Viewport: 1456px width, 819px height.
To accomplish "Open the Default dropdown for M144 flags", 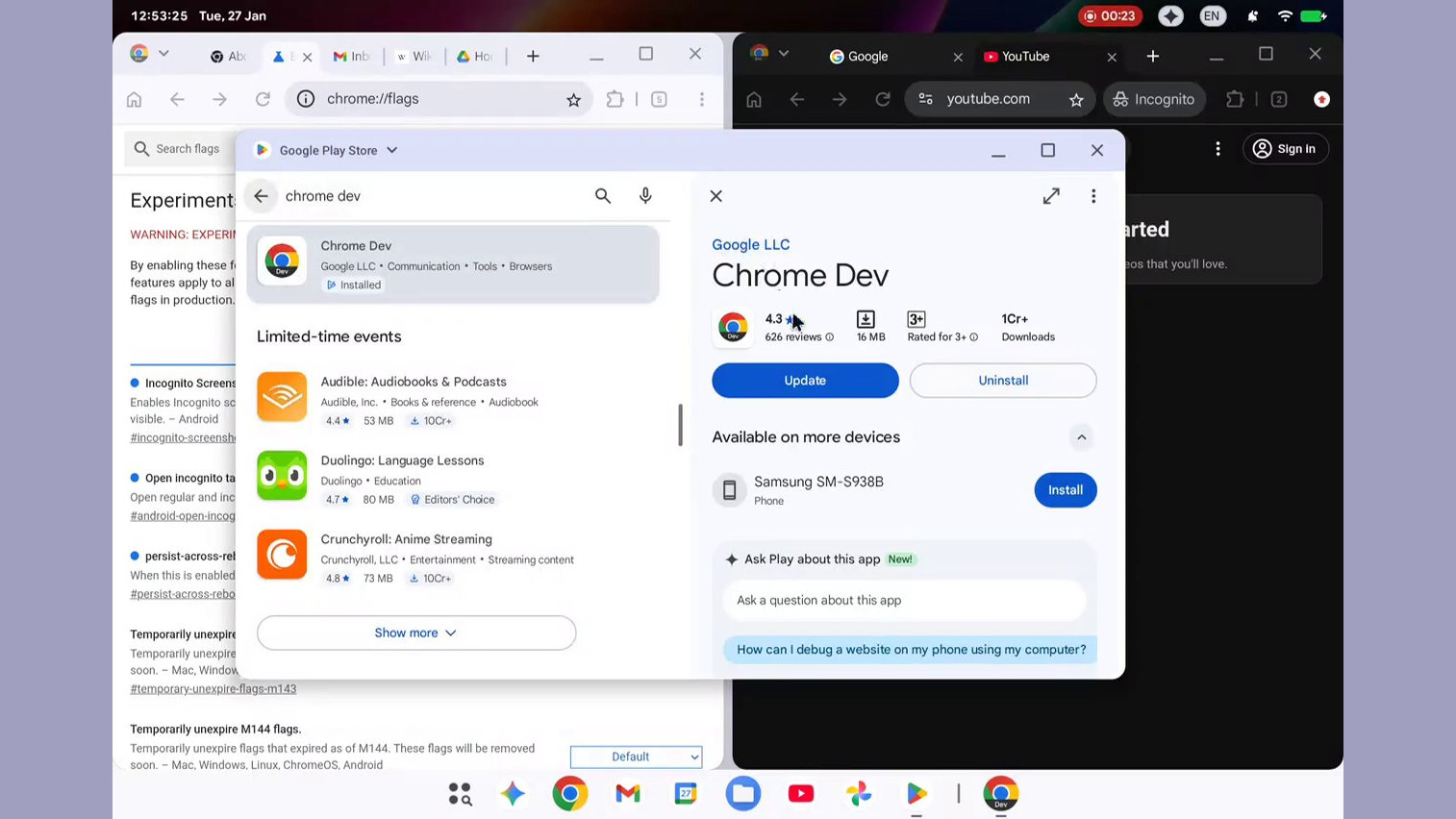I will [x=636, y=757].
